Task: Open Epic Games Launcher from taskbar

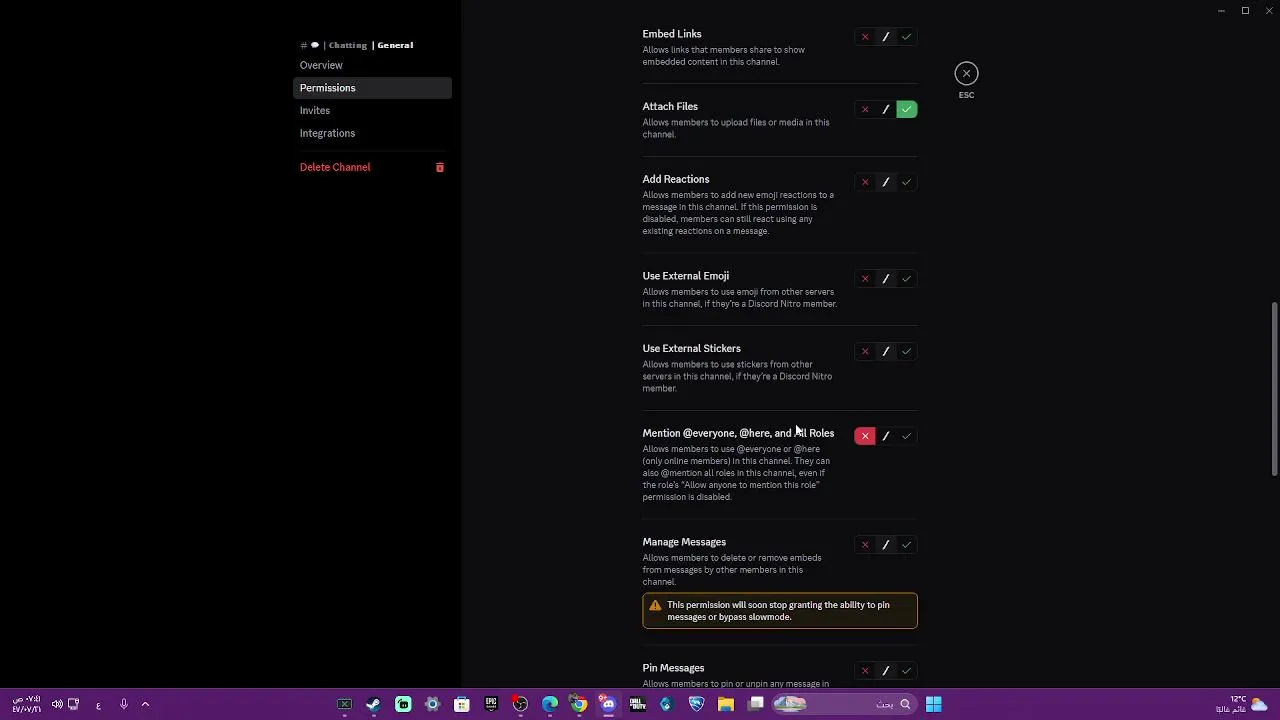Action: pos(491,704)
